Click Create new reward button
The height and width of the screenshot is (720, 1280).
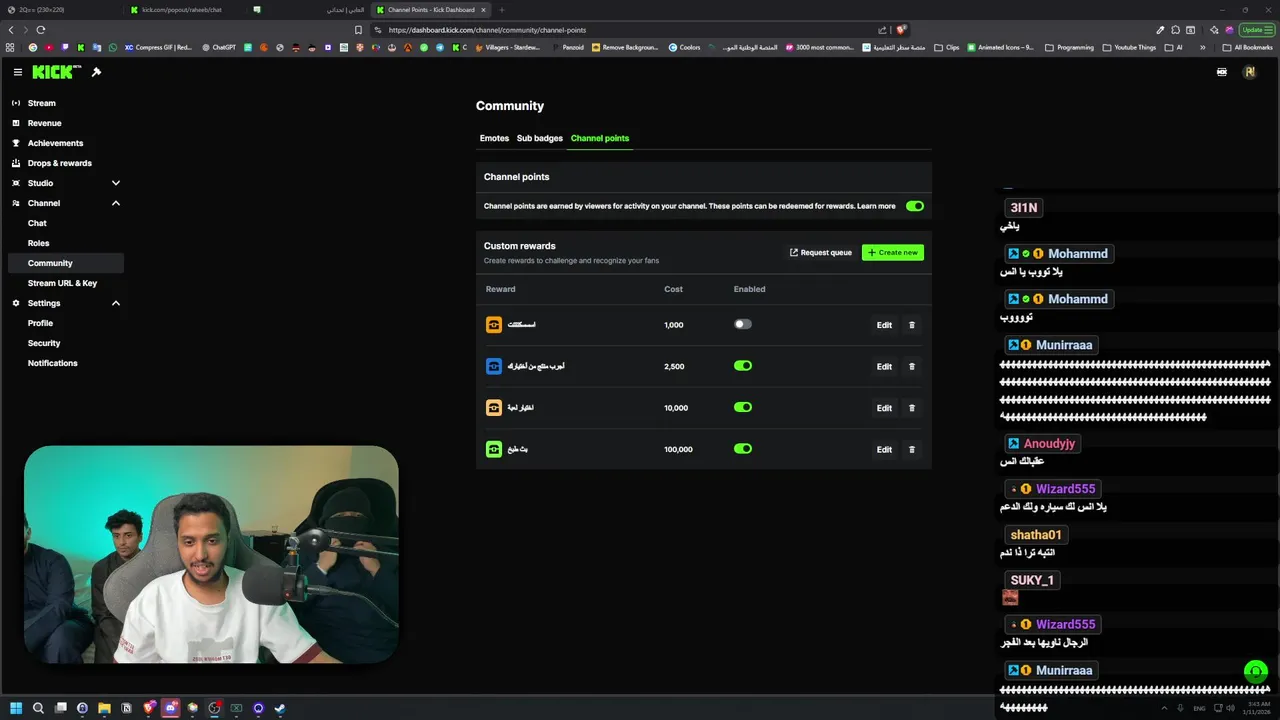click(893, 253)
